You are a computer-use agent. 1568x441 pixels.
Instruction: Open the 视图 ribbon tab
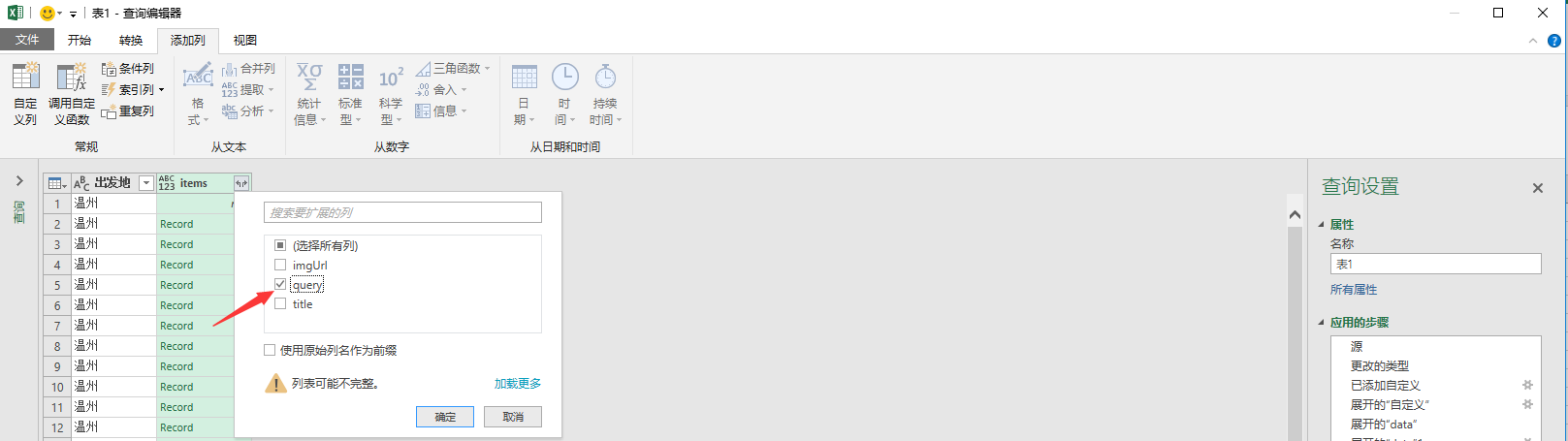[x=245, y=40]
